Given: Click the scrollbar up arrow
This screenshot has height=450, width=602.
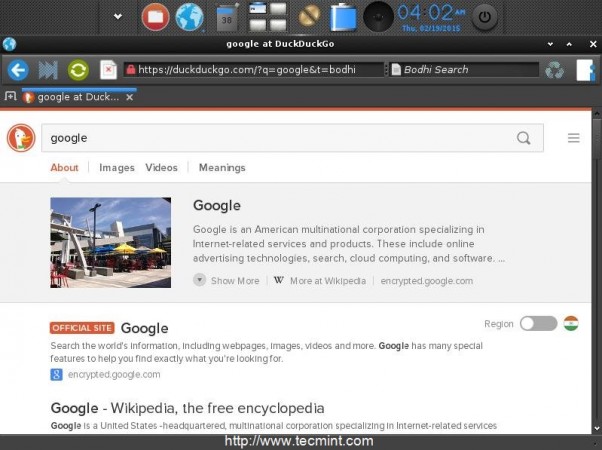Looking at the screenshot, I should (x=597, y=114).
